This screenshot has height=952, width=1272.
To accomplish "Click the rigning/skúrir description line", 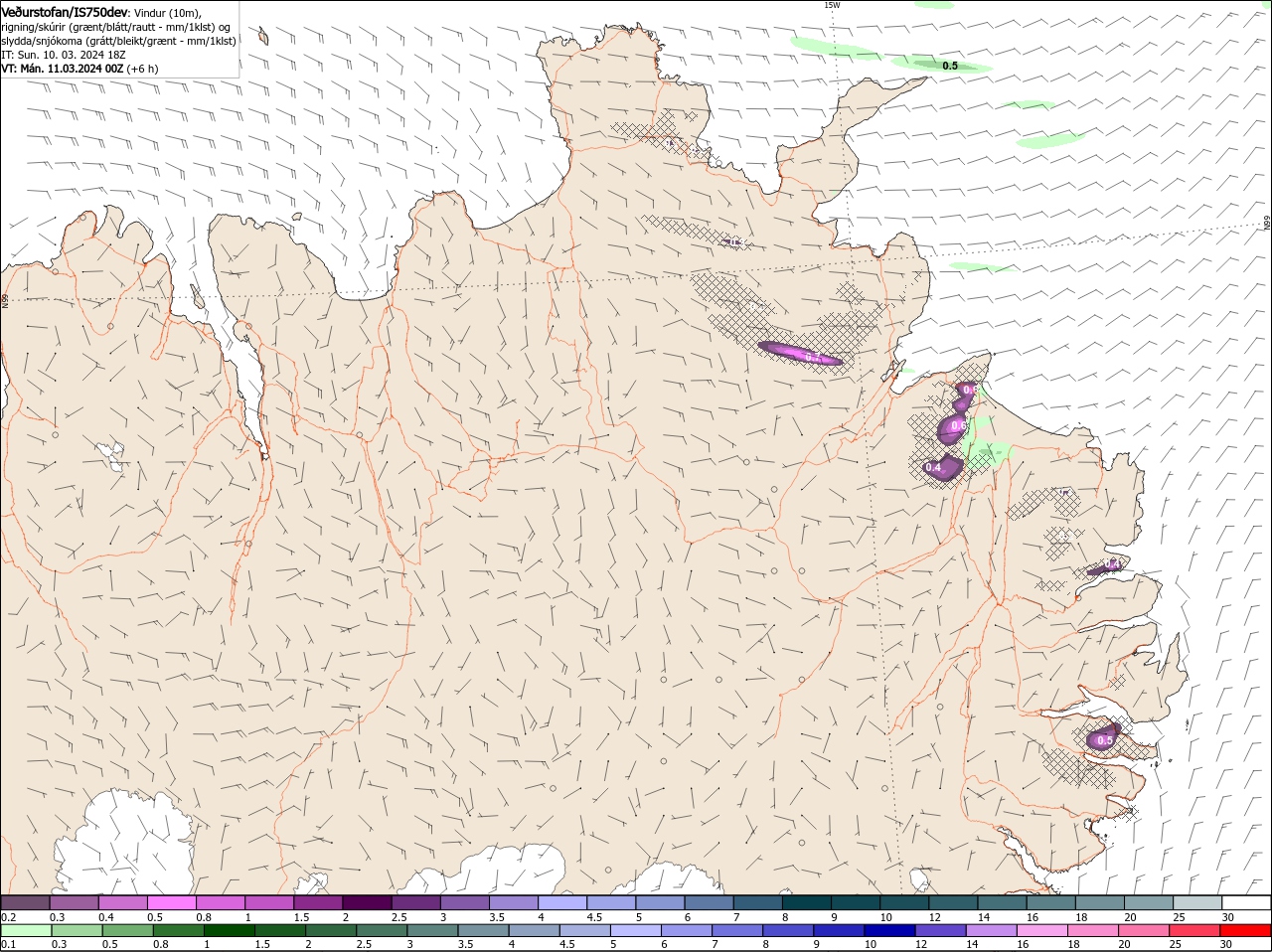I will pos(117,26).
